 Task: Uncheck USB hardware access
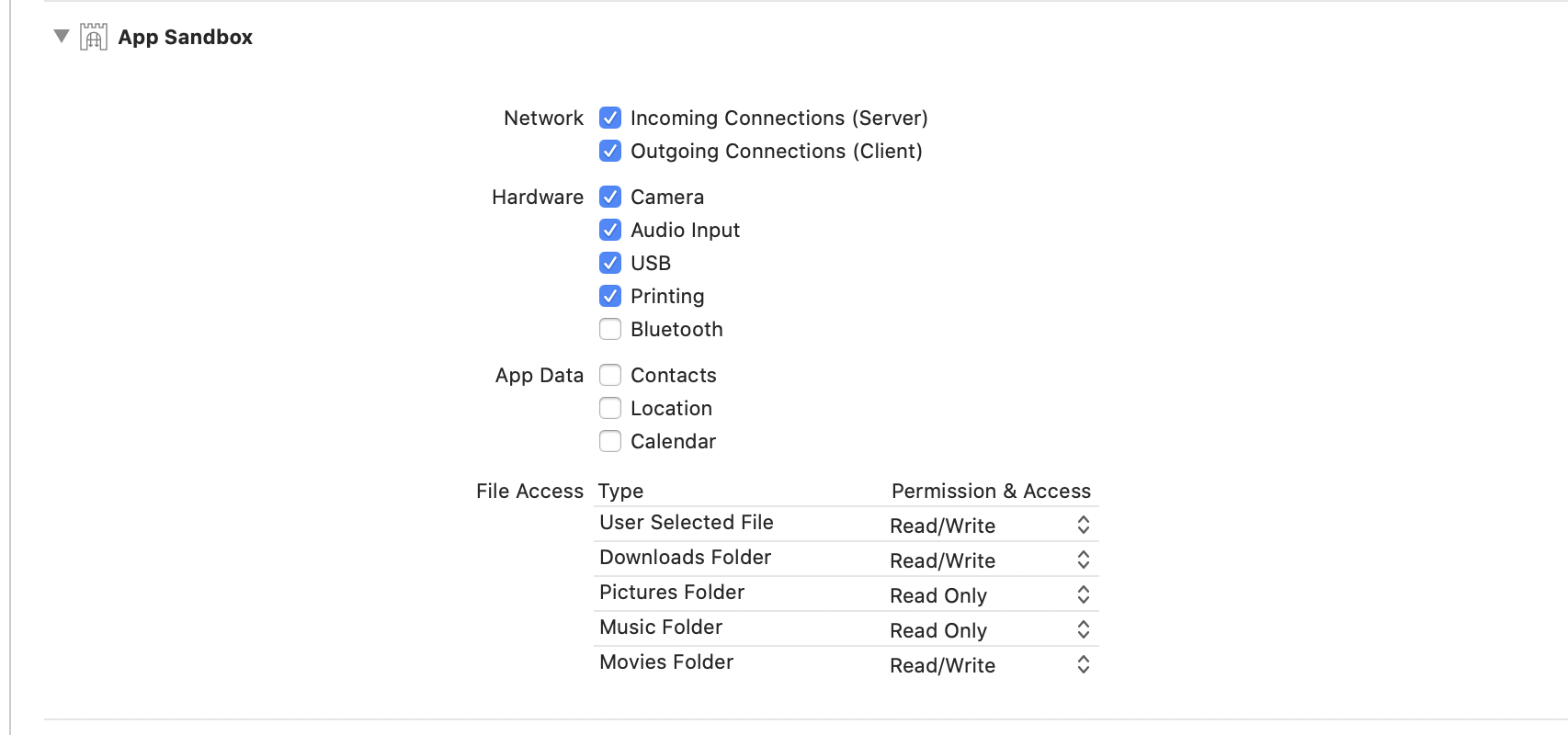click(610, 263)
